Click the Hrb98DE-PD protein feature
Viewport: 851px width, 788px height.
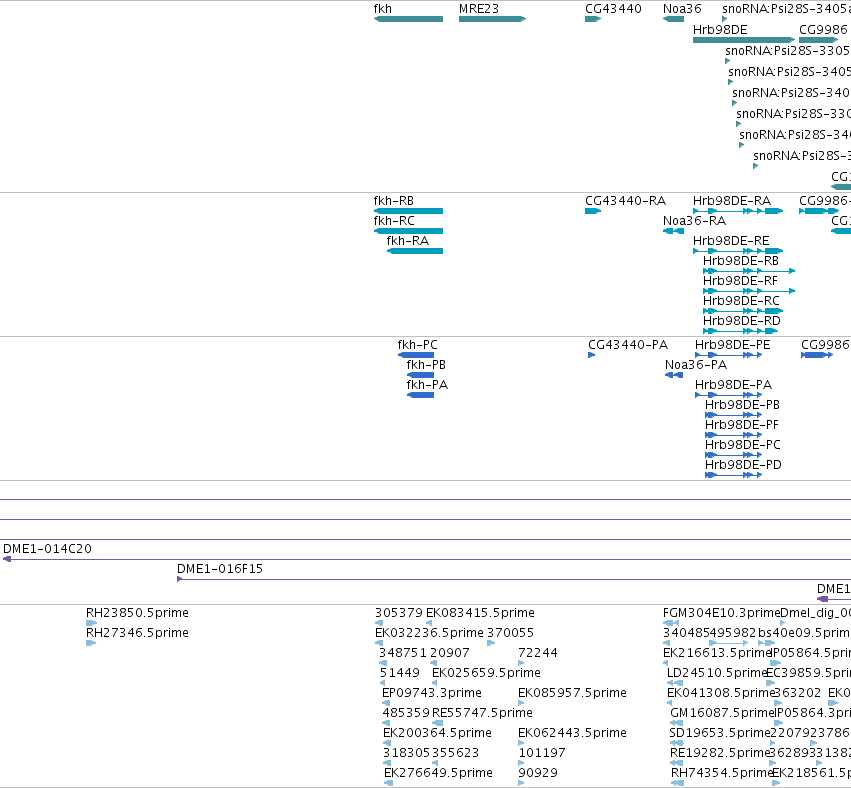(x=733, y=475)
